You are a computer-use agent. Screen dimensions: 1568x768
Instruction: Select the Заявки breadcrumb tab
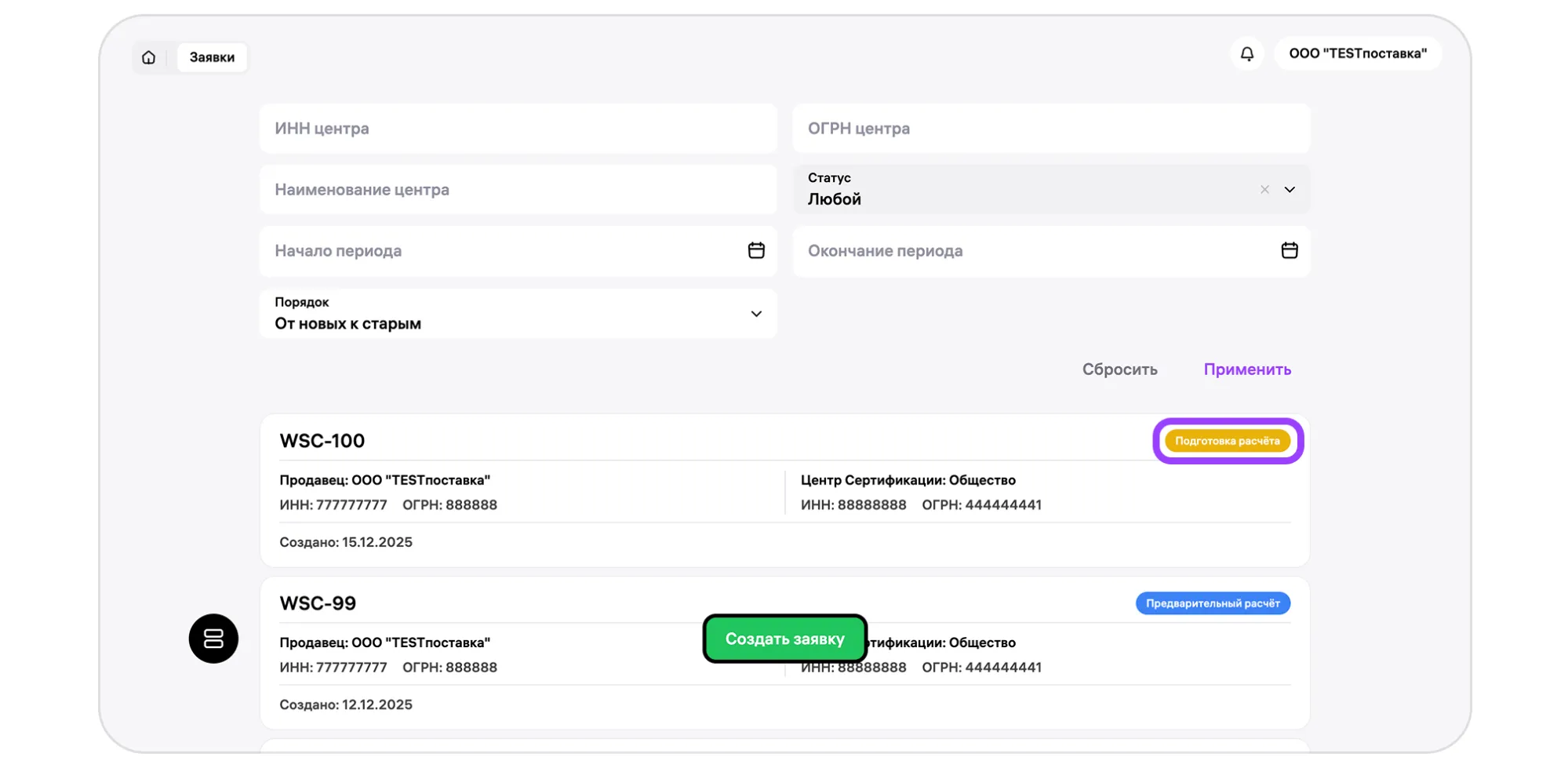(212, 57)
